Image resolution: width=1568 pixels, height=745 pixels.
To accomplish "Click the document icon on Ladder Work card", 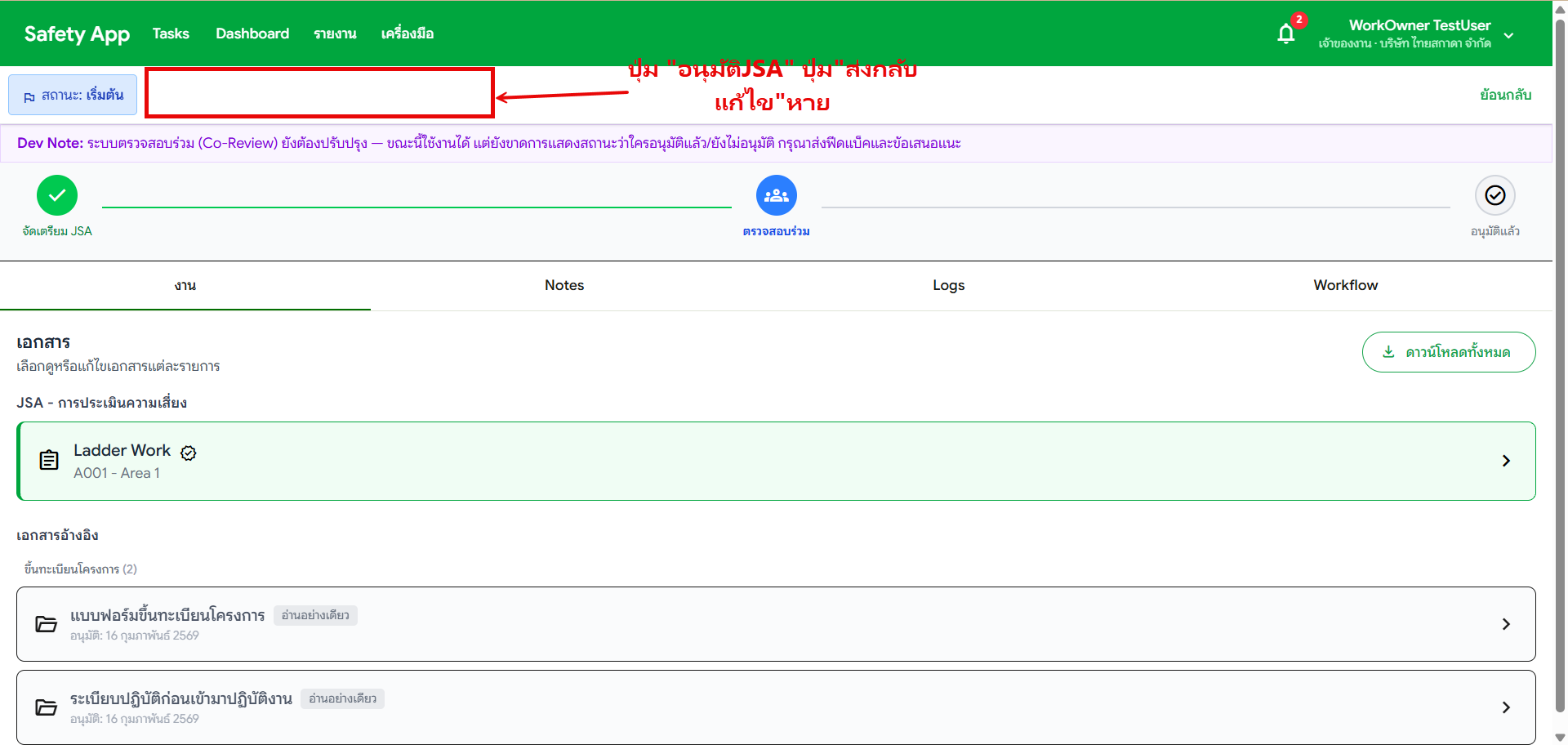I will 49,460.
